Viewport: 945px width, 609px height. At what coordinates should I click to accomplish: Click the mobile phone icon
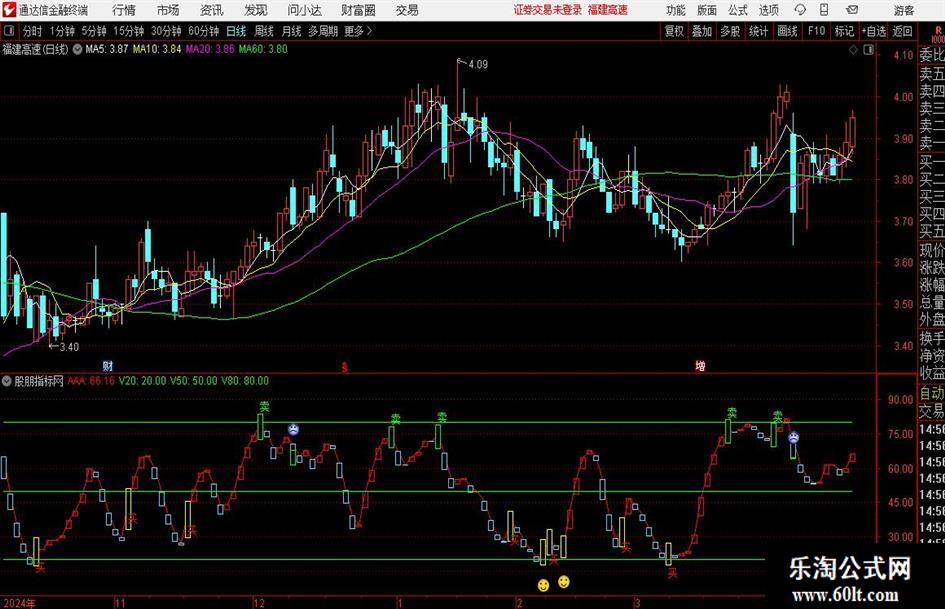824,10
